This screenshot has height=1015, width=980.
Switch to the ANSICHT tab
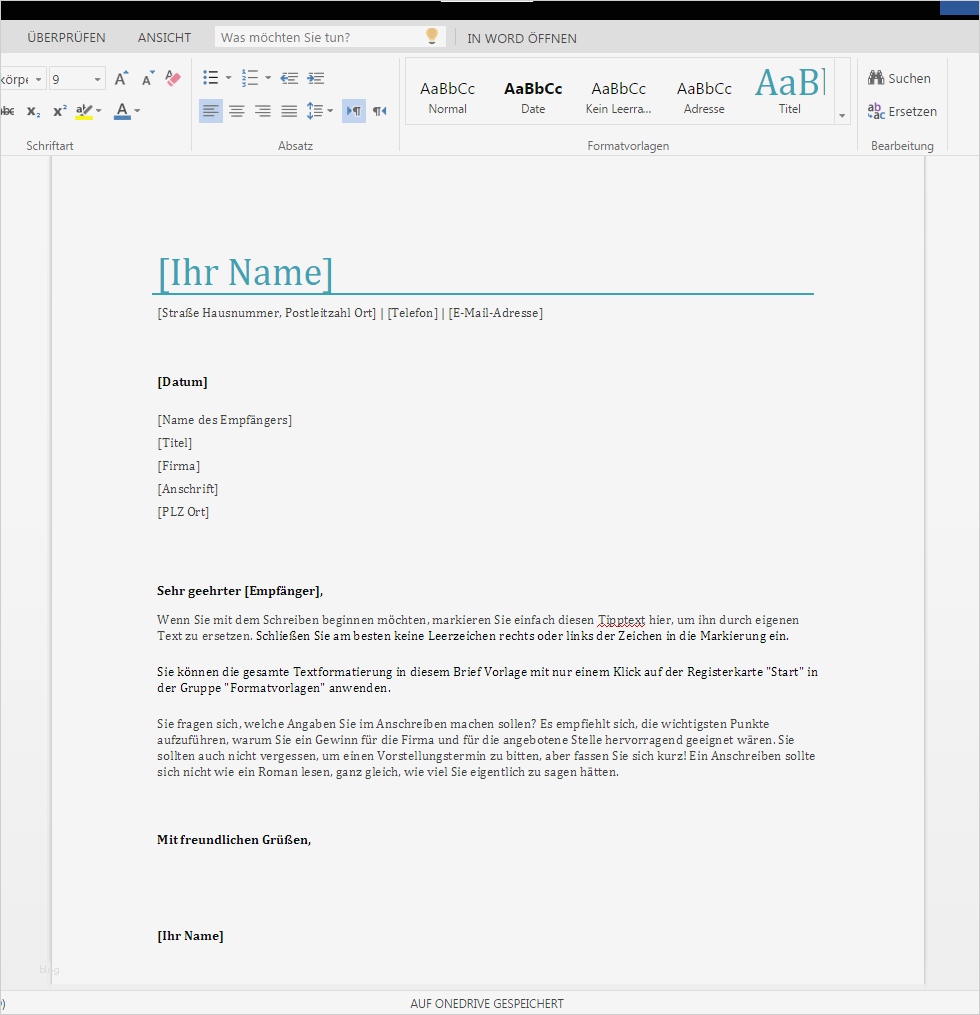tap(163, 37)
